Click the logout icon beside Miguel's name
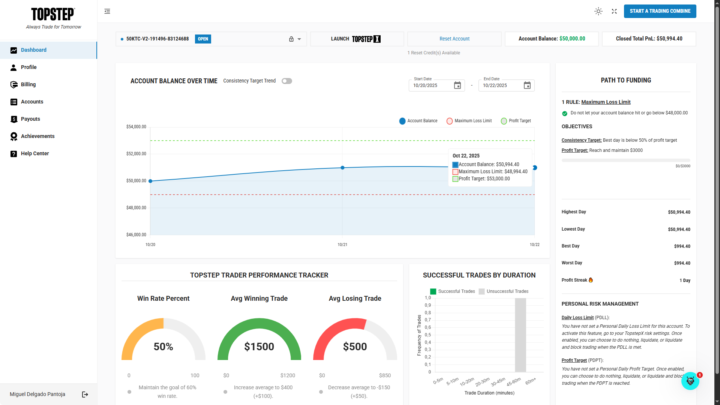720x405 pixels. [85, 394]
